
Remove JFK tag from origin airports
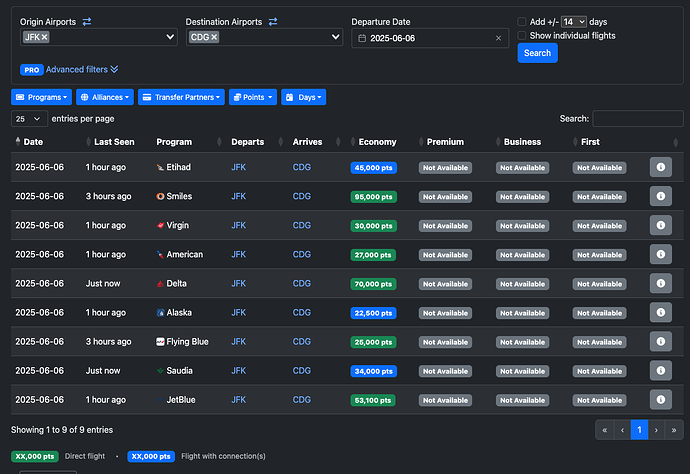tap(44, 37)
